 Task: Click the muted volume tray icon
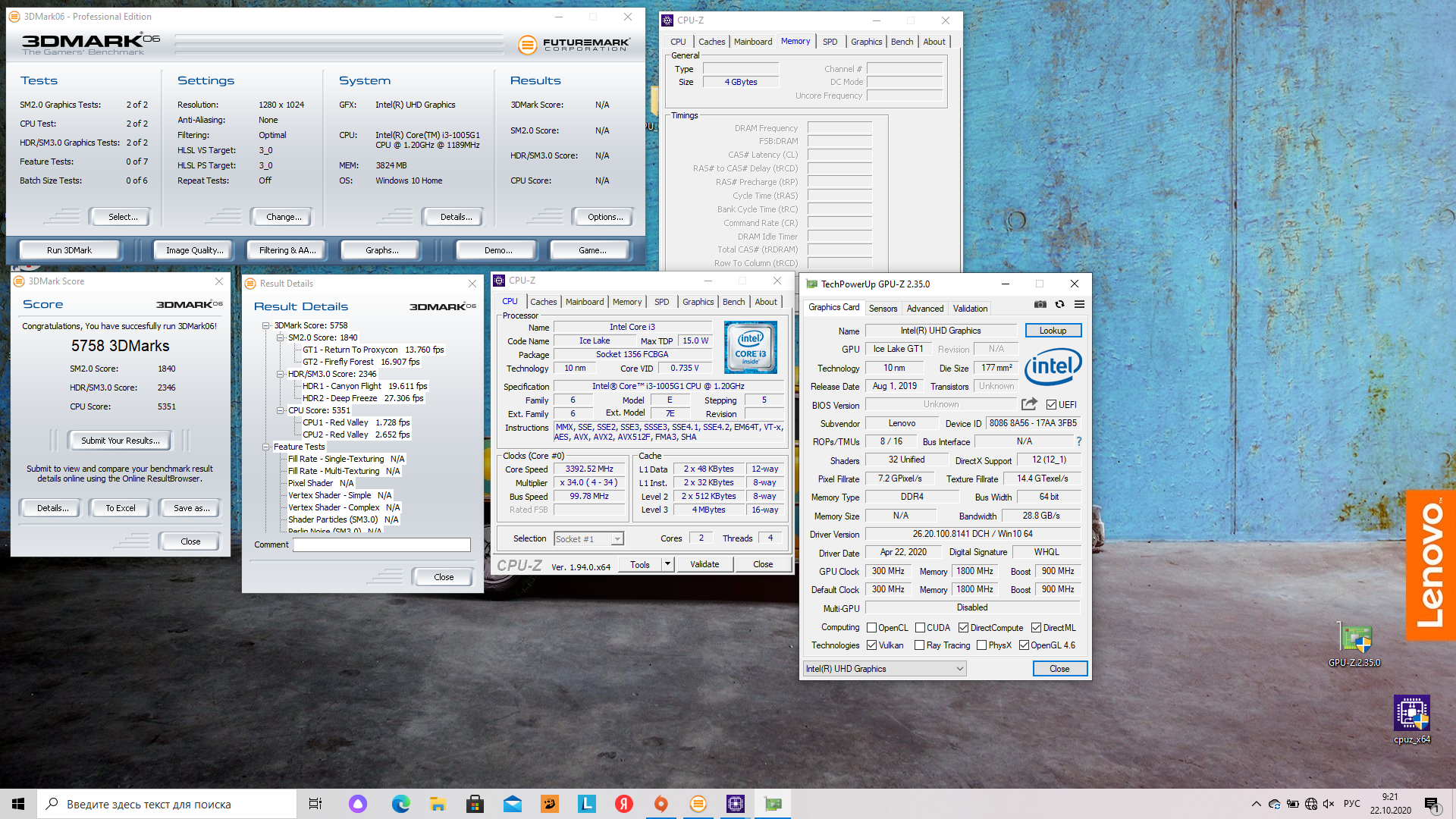point(1329,804)
